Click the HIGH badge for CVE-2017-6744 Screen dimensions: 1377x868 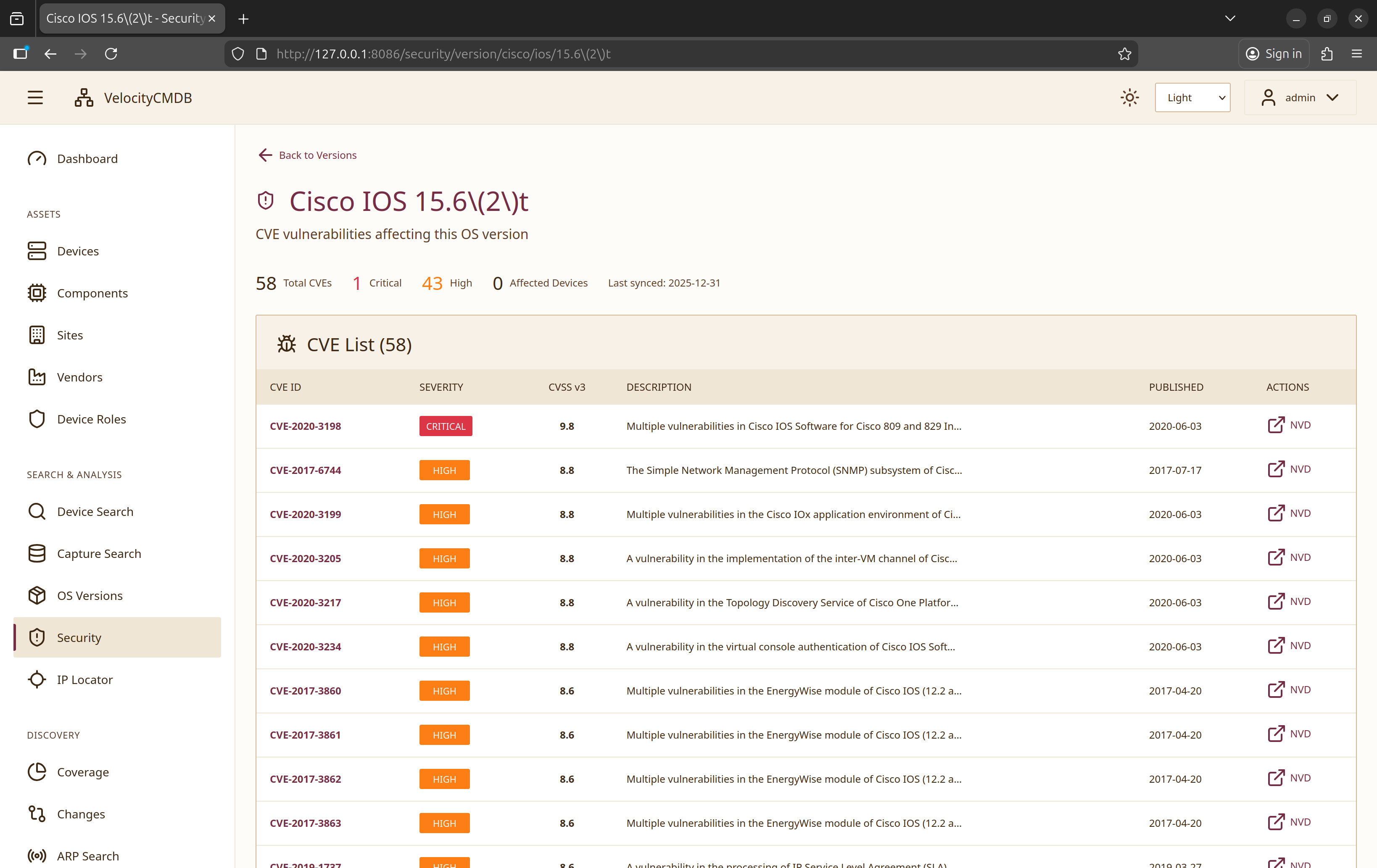(x=444, y=470)
